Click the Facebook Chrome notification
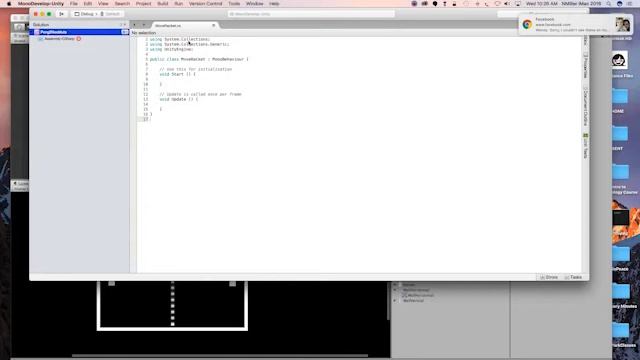The image size is (640, 360). (x=575, y=24)
